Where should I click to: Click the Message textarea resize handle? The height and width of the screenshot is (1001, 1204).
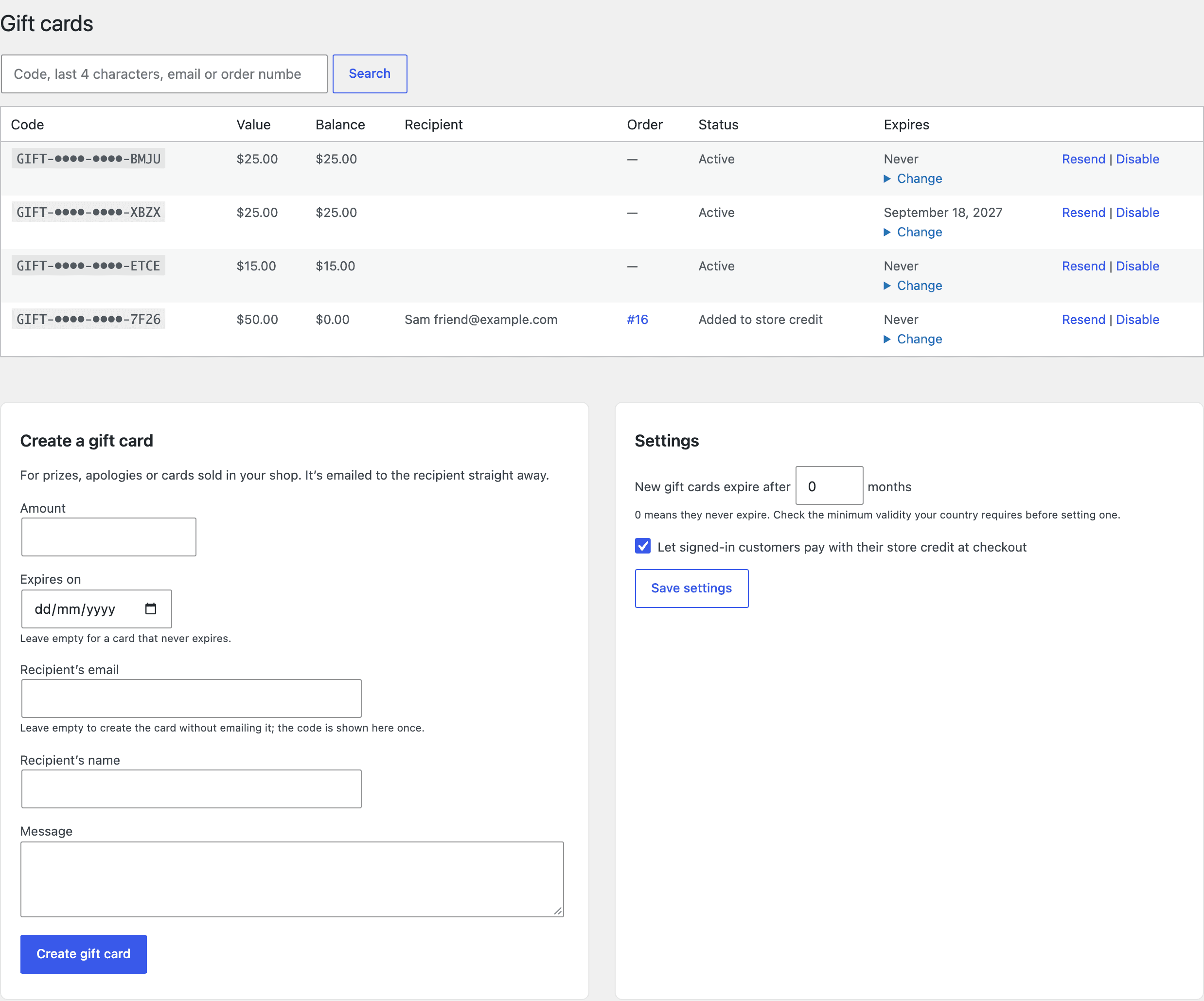click(x=558, y=911)
